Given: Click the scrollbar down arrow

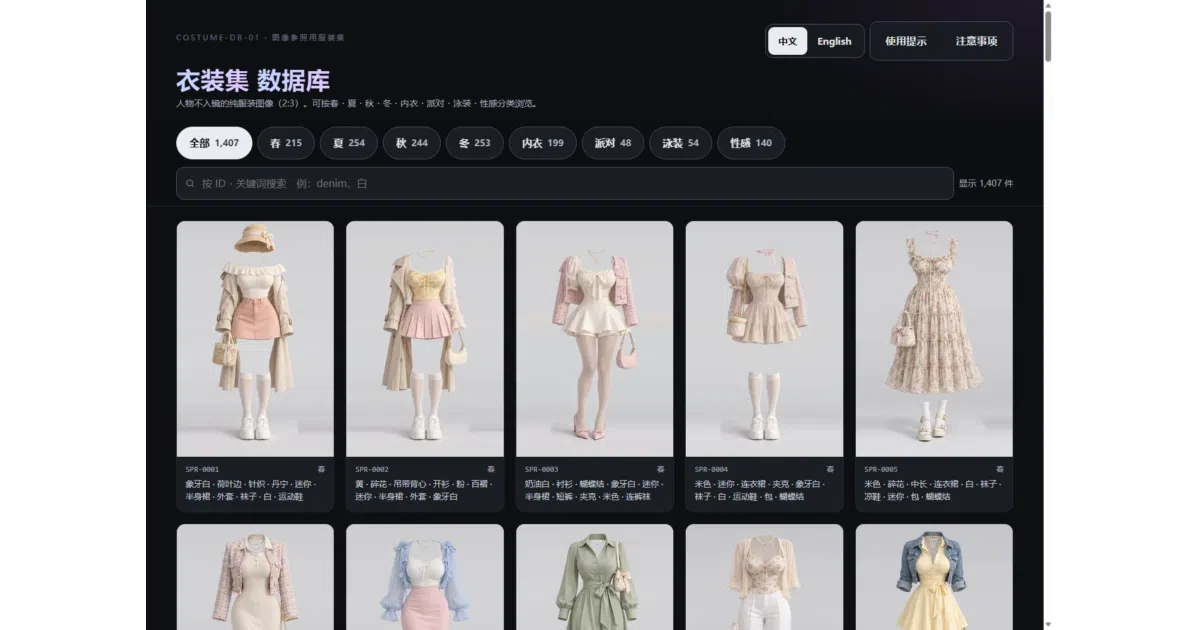Looking at the screenshot, I should click(x=1048, y=624).
